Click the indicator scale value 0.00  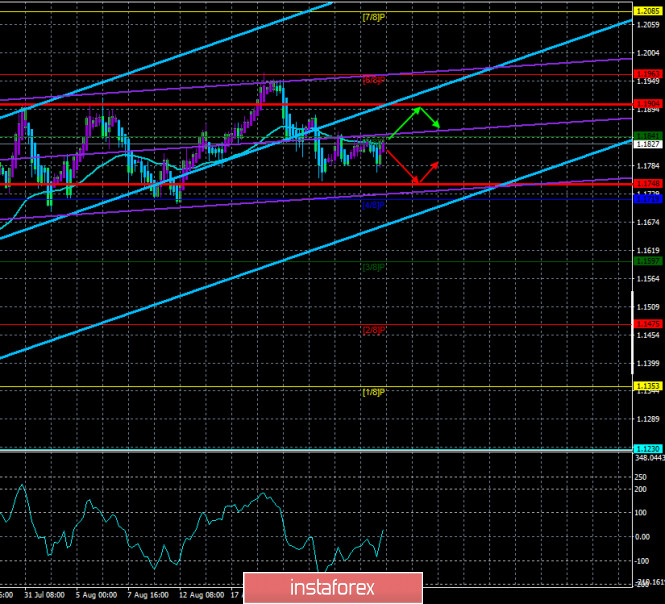pyautogui.click(x=643, y=537)
